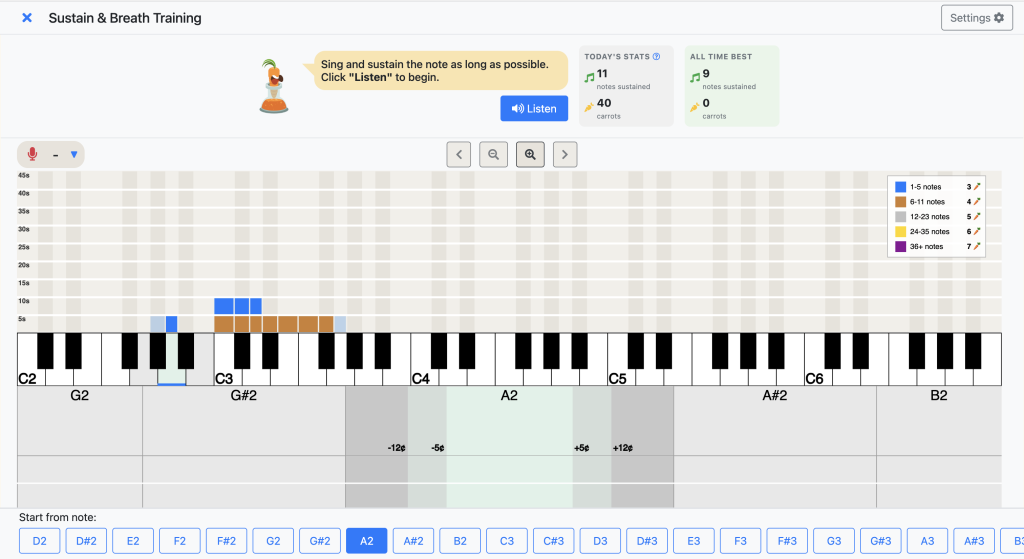Click the blue 1-5 notes legend swatch

click(900, 187)
